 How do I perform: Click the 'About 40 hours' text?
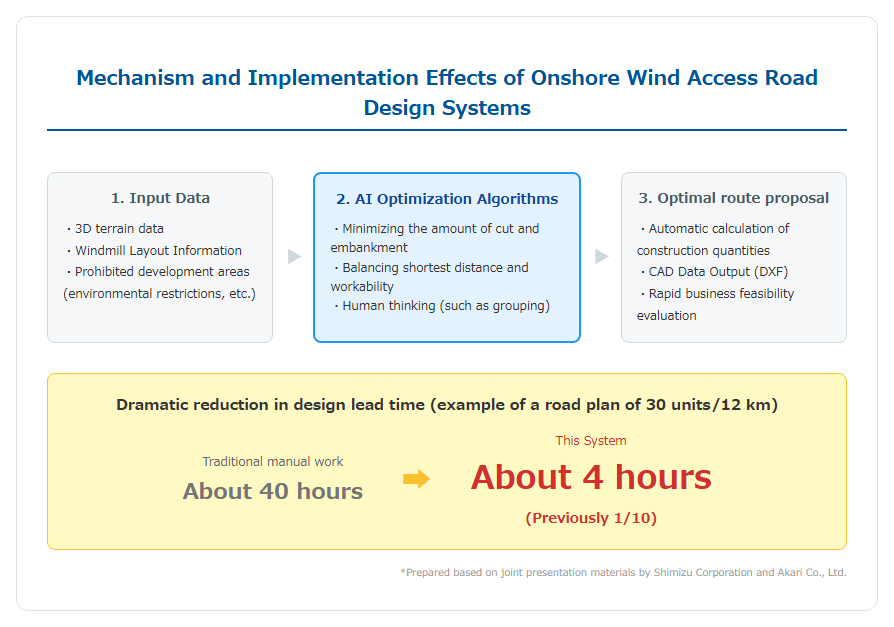(x=273, y=491)
